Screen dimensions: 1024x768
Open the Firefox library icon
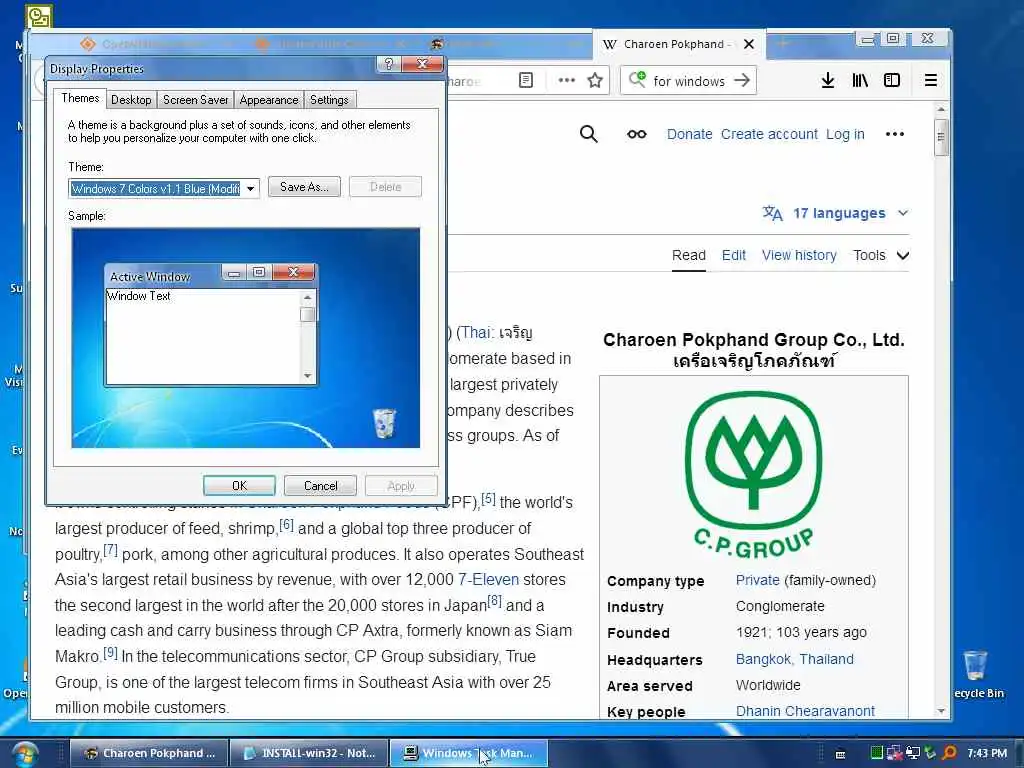859,80
